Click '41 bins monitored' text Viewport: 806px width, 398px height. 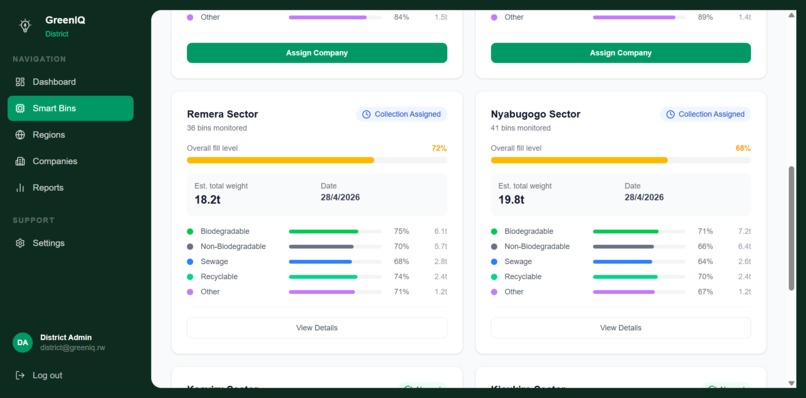(x=521, y=128)
